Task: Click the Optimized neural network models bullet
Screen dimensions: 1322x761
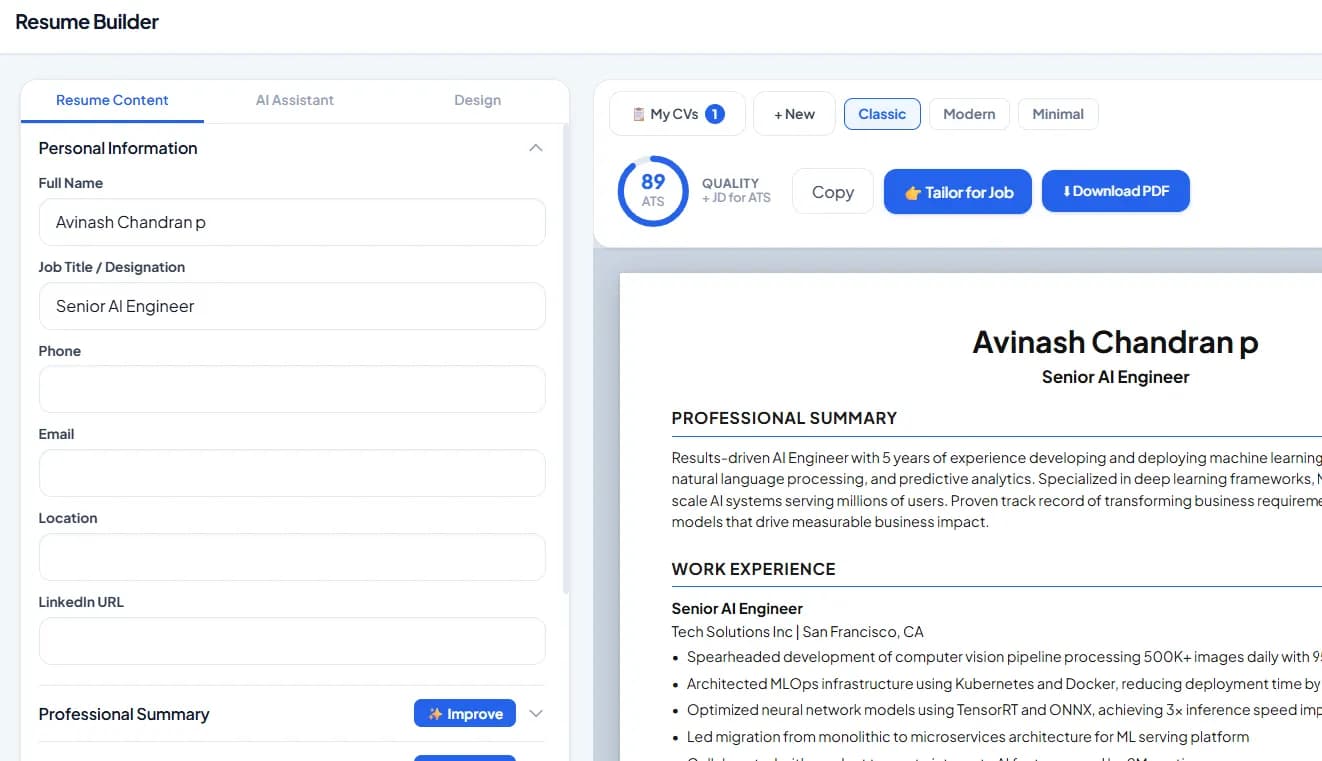Action: [1004, 710]
